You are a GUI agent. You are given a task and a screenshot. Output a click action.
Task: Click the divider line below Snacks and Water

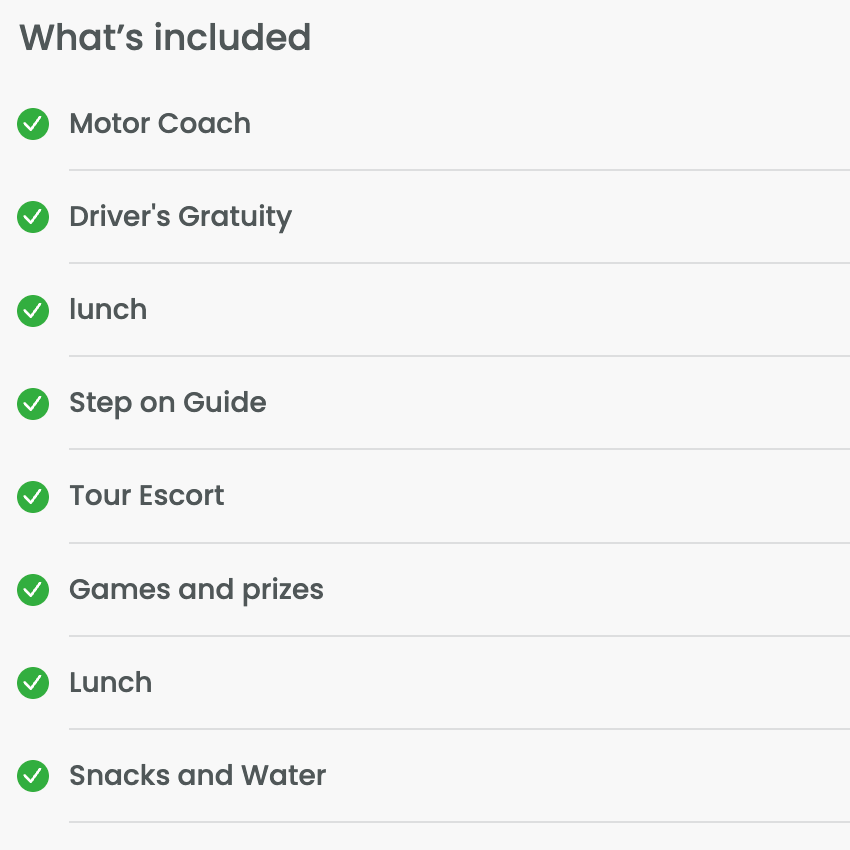[459, 822]
